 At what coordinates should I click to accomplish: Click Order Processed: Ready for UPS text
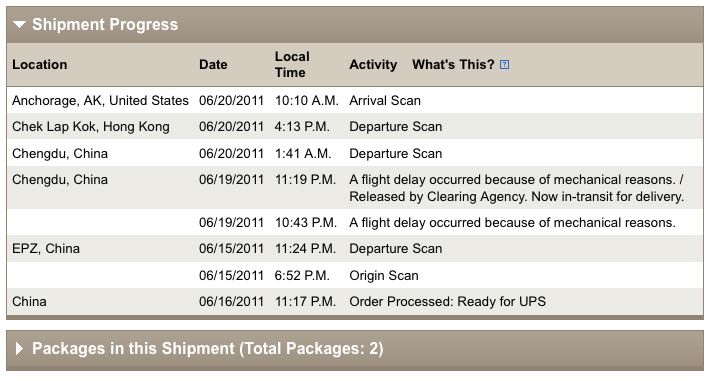(x=448, y=301)
